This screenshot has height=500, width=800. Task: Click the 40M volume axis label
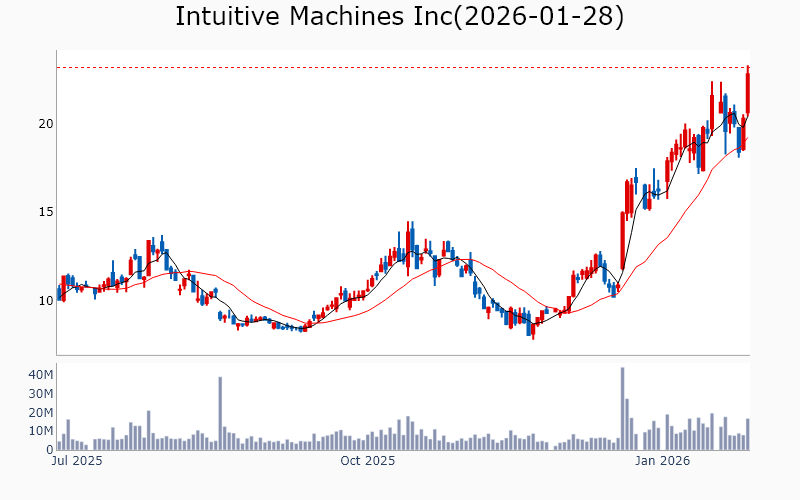(x=40, y=374)
